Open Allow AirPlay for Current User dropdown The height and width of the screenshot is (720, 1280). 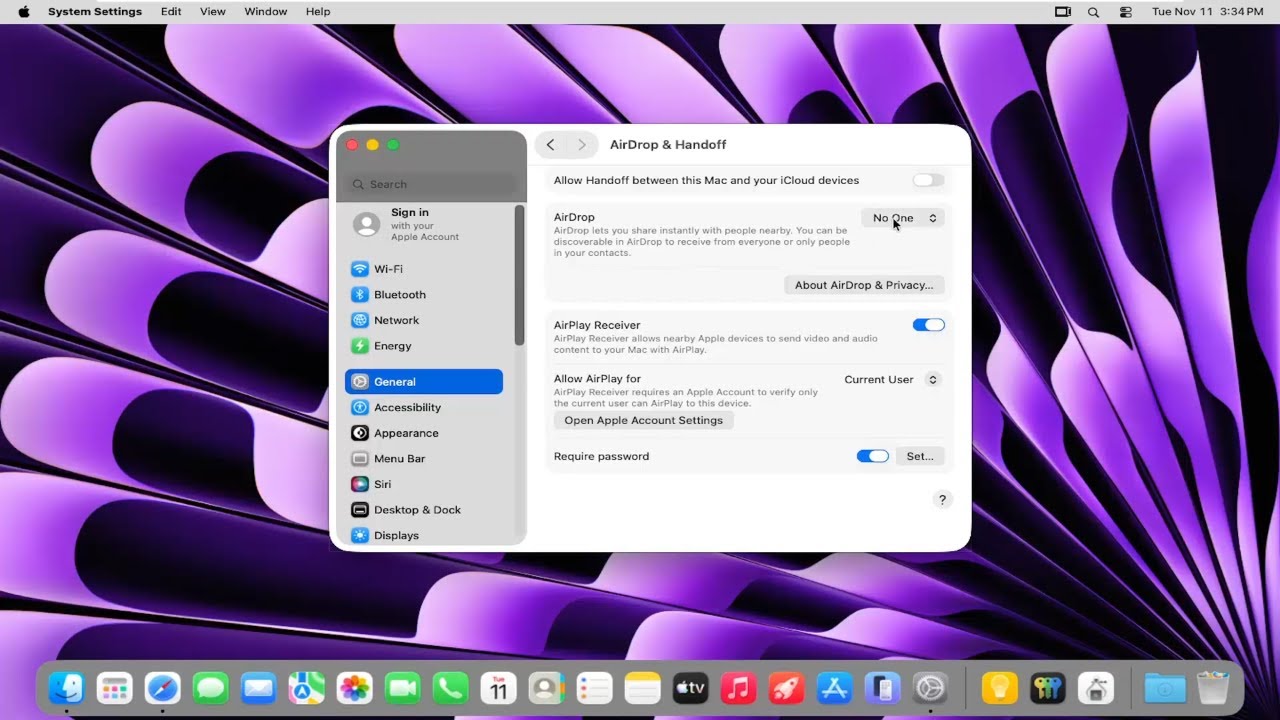(892, 380)
